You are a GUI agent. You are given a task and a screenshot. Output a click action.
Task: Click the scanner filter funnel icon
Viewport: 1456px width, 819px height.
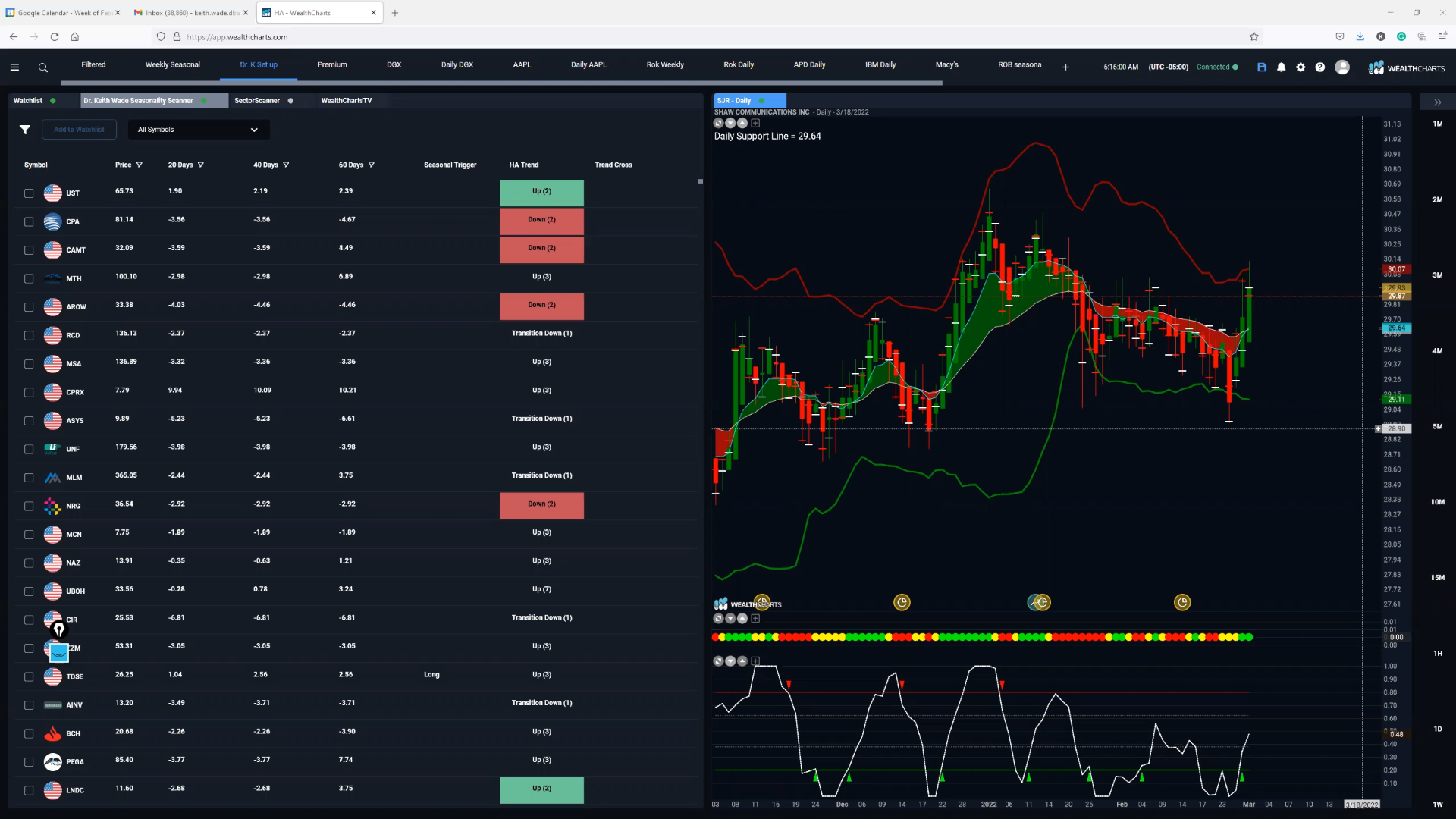(25, 130)
